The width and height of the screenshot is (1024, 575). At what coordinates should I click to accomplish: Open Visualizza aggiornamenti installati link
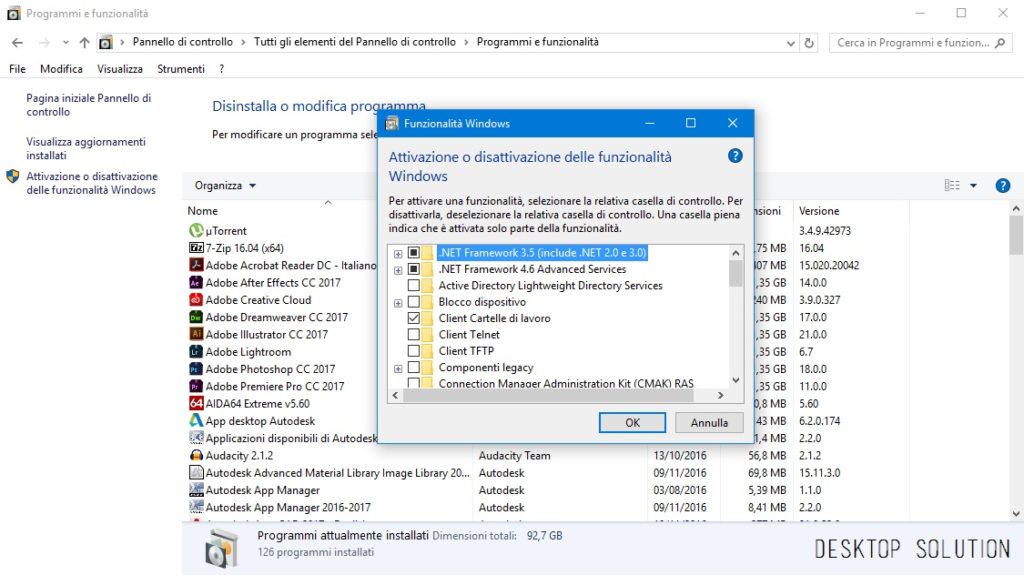click(x=86, y=148)
